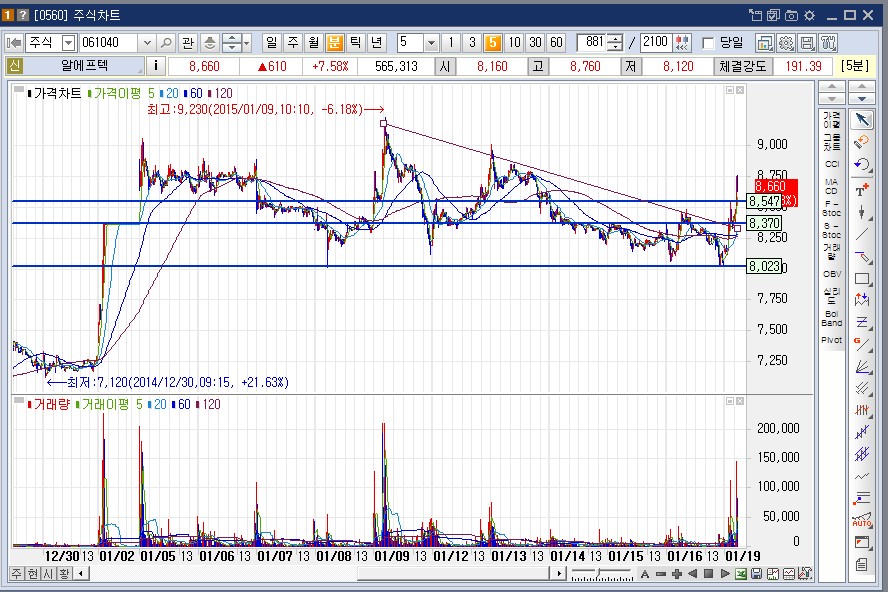Expand indicator list up arrow left column

point(832,87)
